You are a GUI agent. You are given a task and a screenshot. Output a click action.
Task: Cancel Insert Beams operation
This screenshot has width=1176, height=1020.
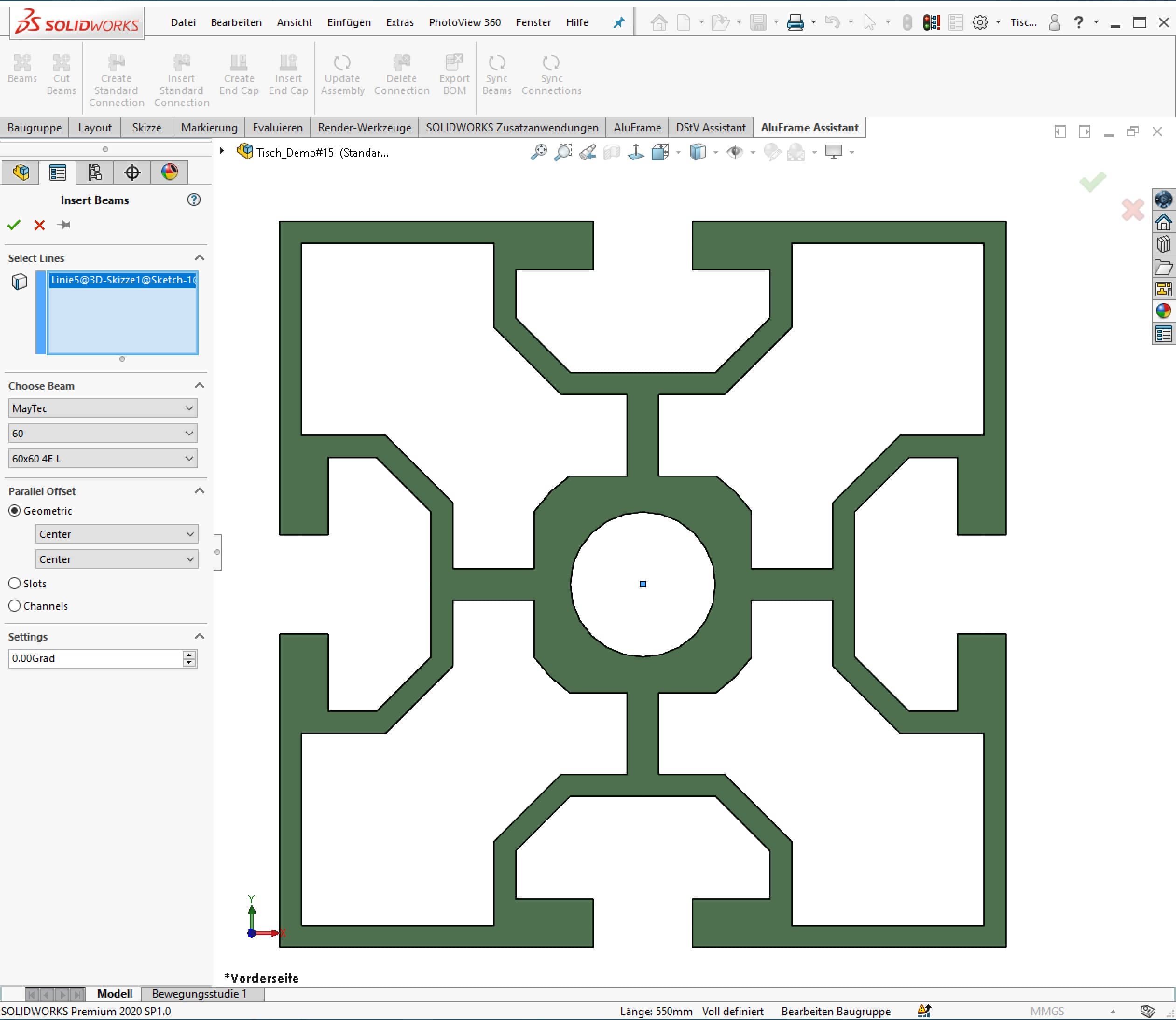[39, 224]
